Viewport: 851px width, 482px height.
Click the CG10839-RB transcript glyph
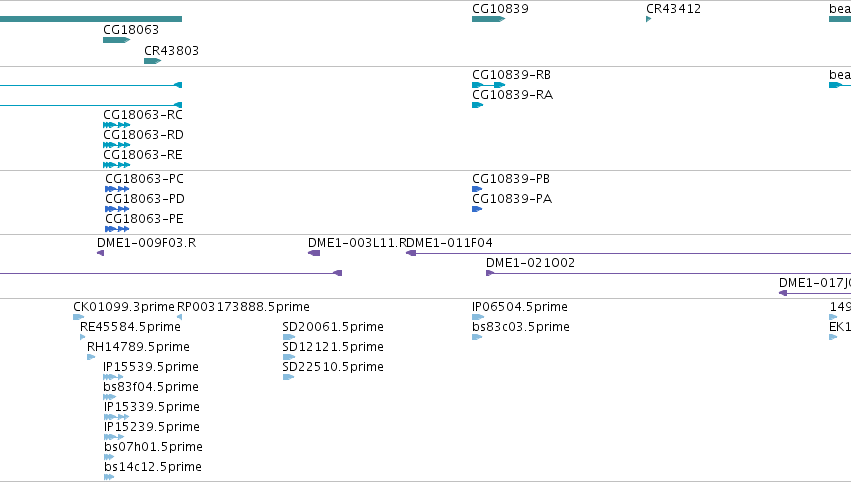(x=488, y=85)
